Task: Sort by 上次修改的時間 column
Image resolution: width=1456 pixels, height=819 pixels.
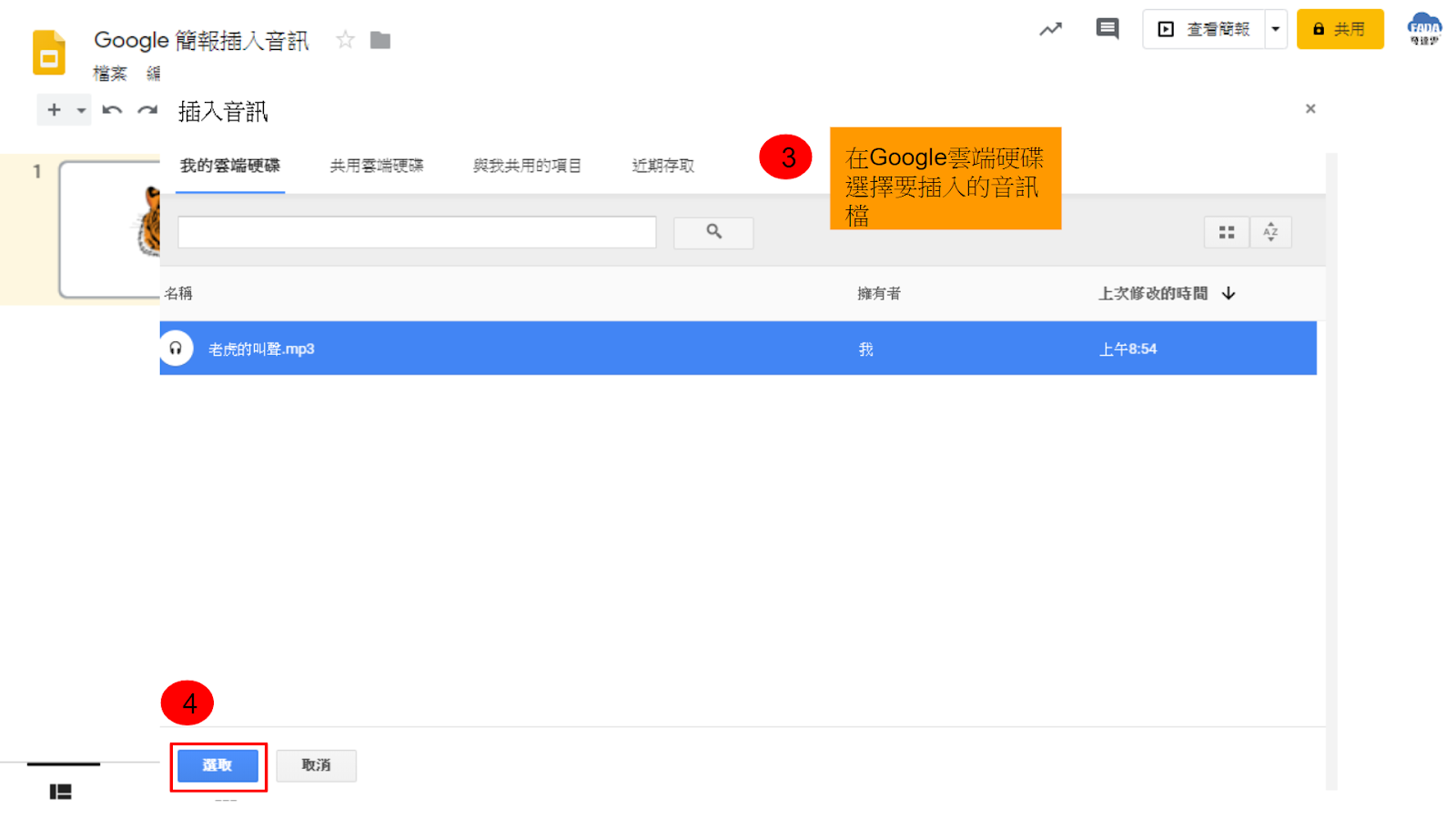Action: [1153, 293]
